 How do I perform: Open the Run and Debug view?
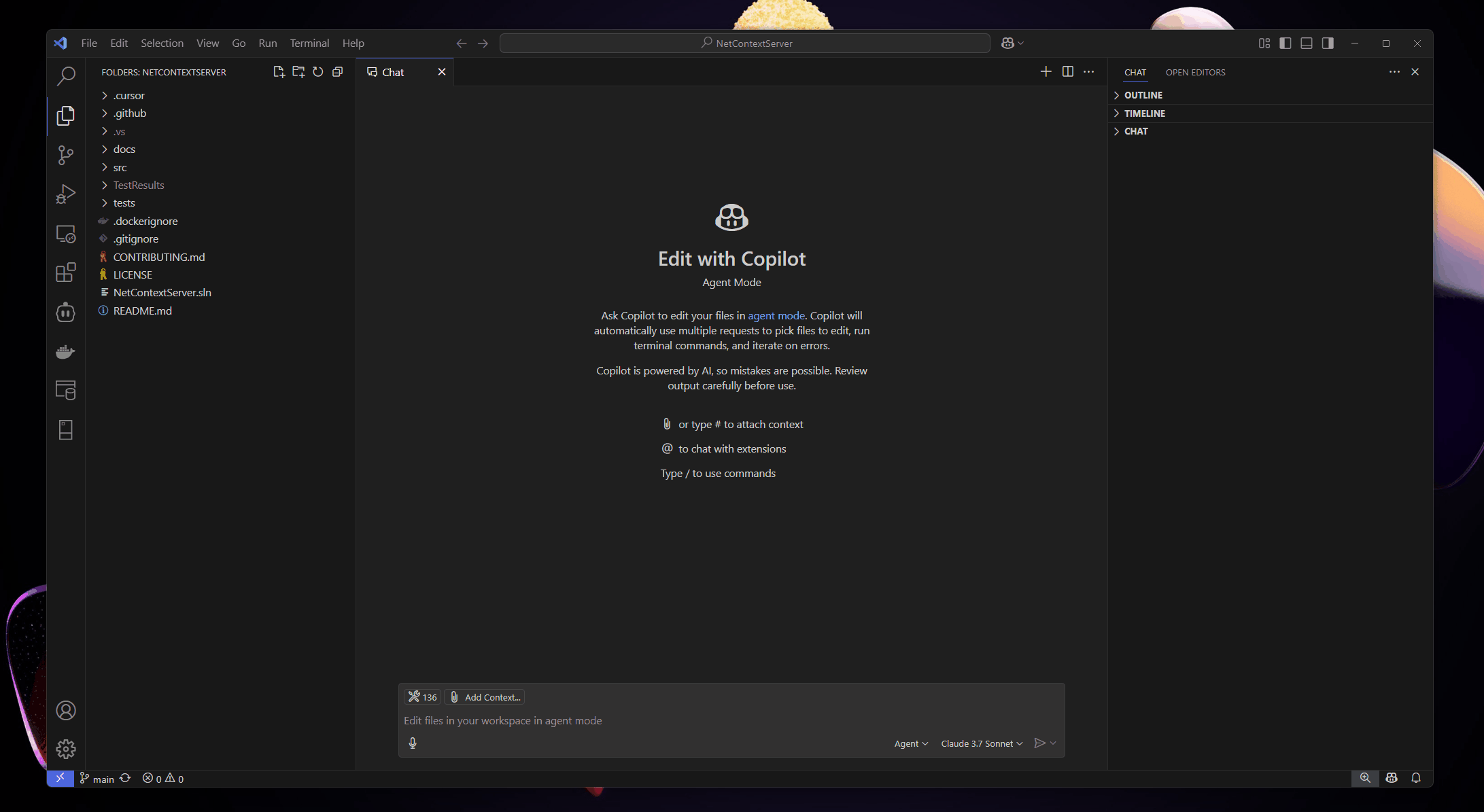point(65,194)
